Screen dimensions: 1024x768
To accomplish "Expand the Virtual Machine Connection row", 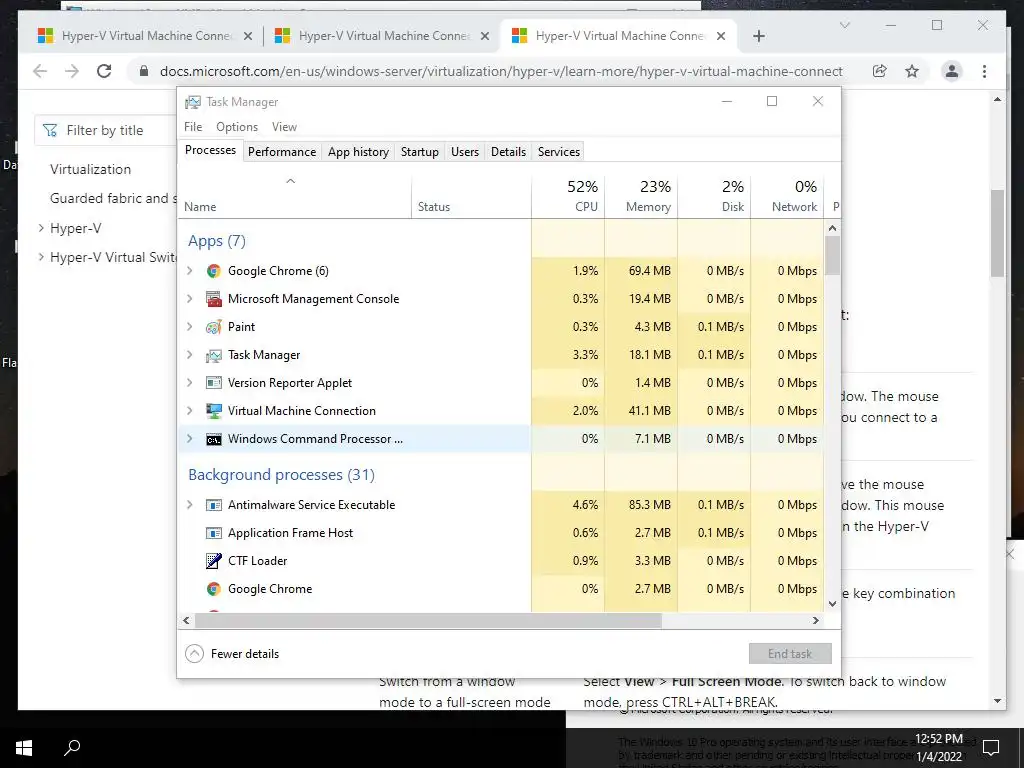I will (x=189, y=411).
